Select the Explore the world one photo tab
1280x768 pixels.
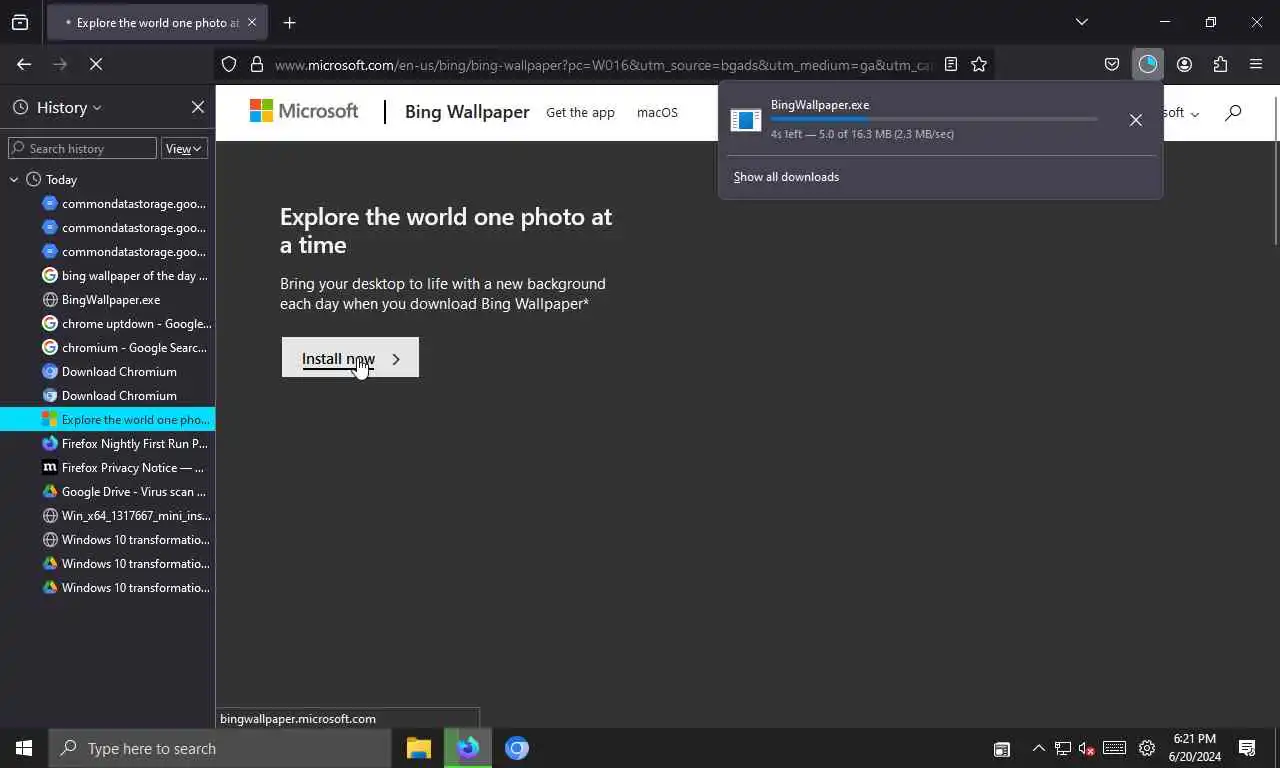(x=157, y=22)
